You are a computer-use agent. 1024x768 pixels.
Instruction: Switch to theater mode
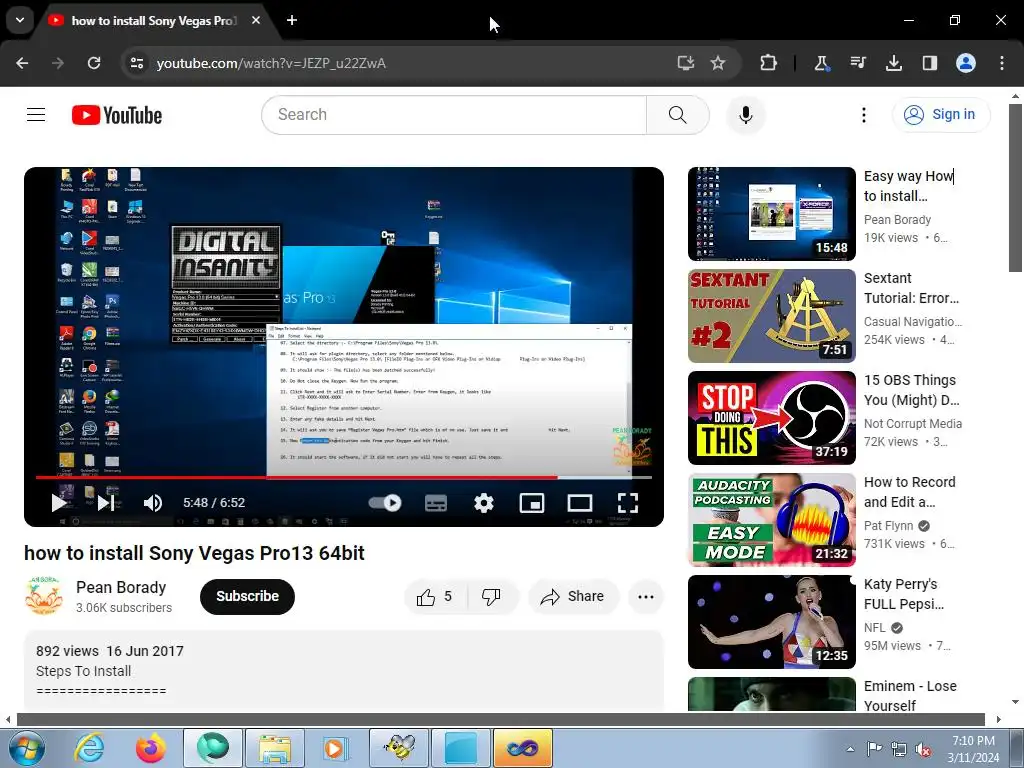click(580, 503)
